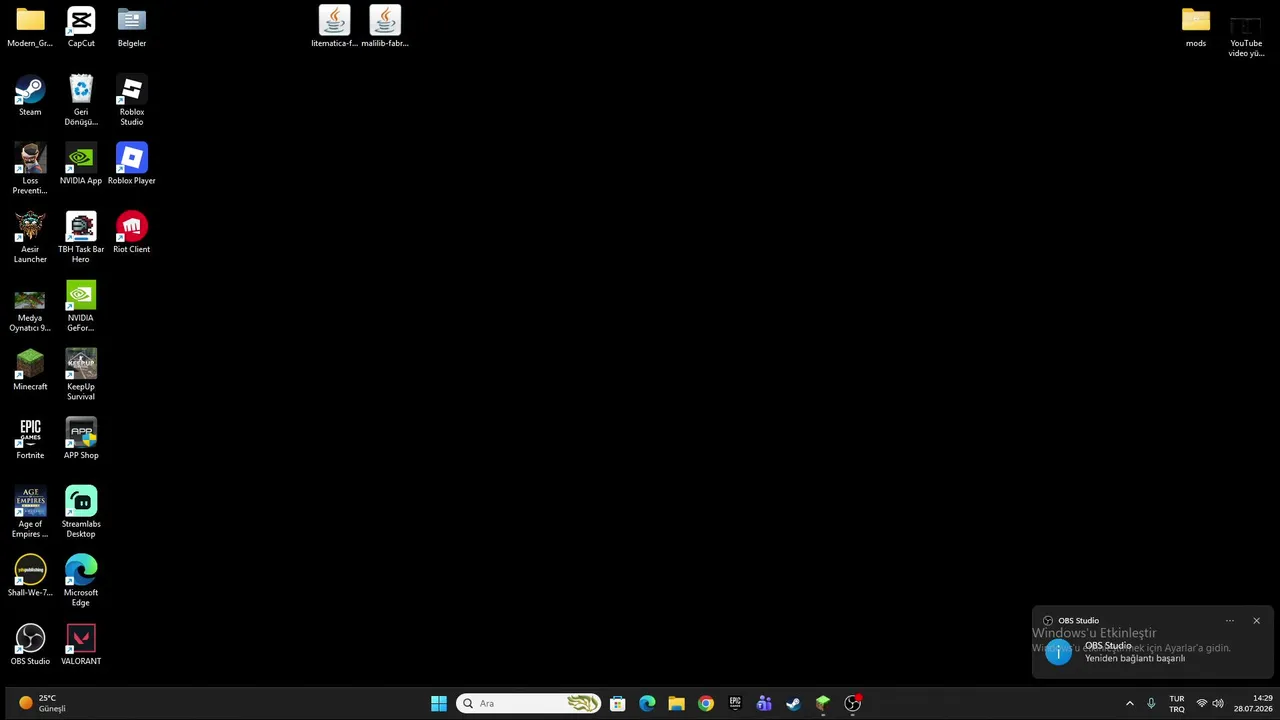Open File Explorer from the taskbar
The height and width of the screenshot is (720, 1280).
[676, 703]
